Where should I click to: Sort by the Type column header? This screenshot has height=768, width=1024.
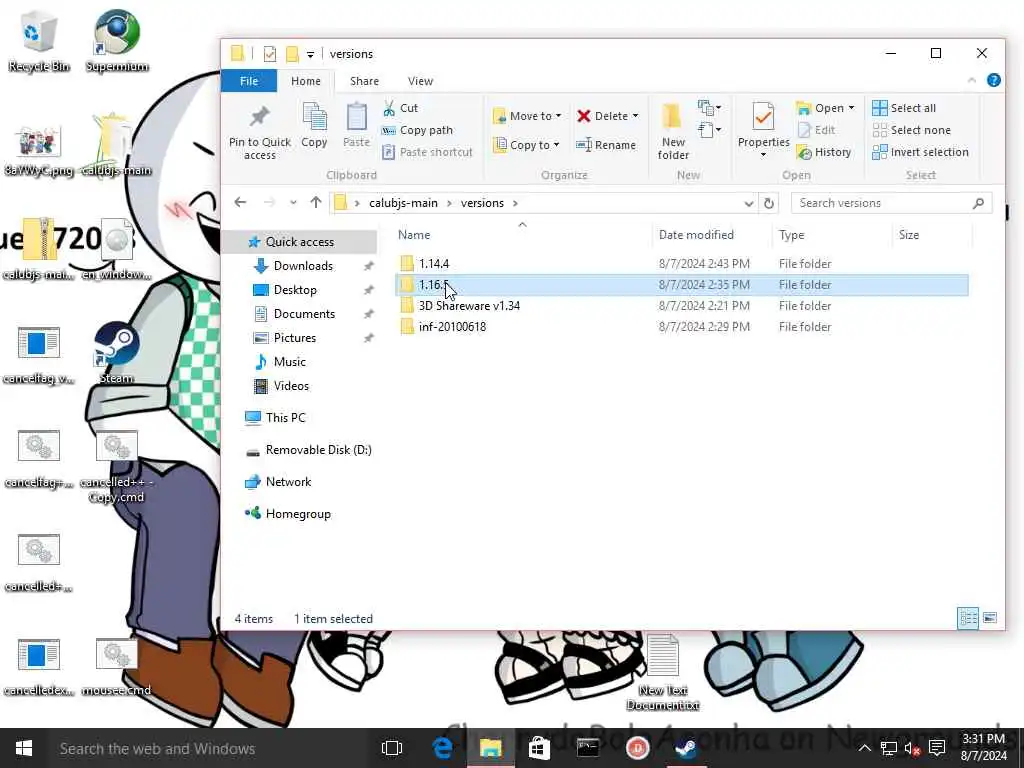[x=791, y=234]
